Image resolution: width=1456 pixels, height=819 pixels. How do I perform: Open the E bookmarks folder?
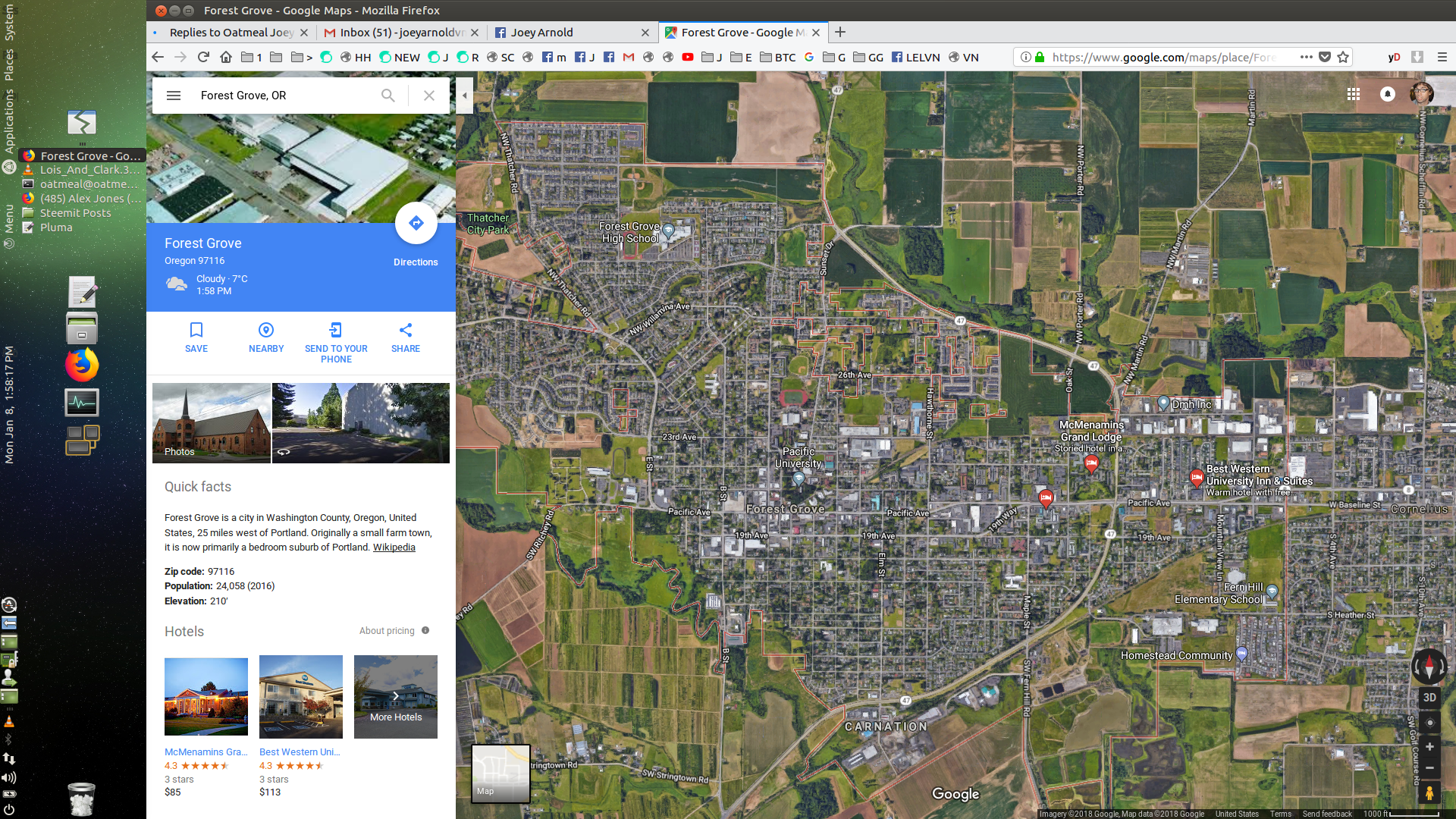741,58
